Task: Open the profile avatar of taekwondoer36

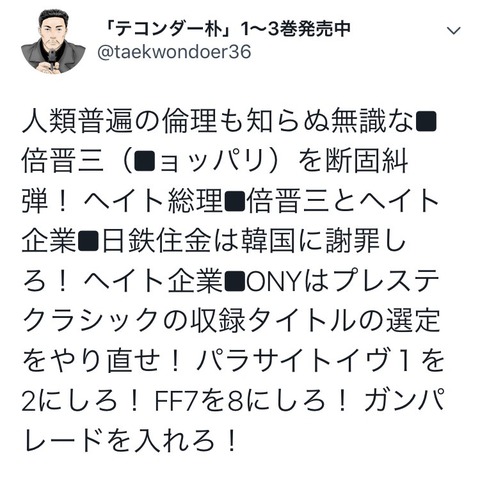Action: click(x=53, y=41)
